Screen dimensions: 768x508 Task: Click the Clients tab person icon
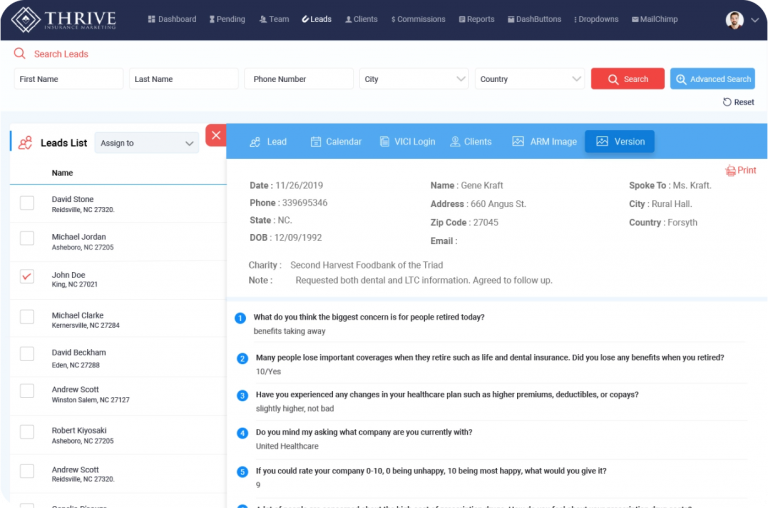point(455,142)
